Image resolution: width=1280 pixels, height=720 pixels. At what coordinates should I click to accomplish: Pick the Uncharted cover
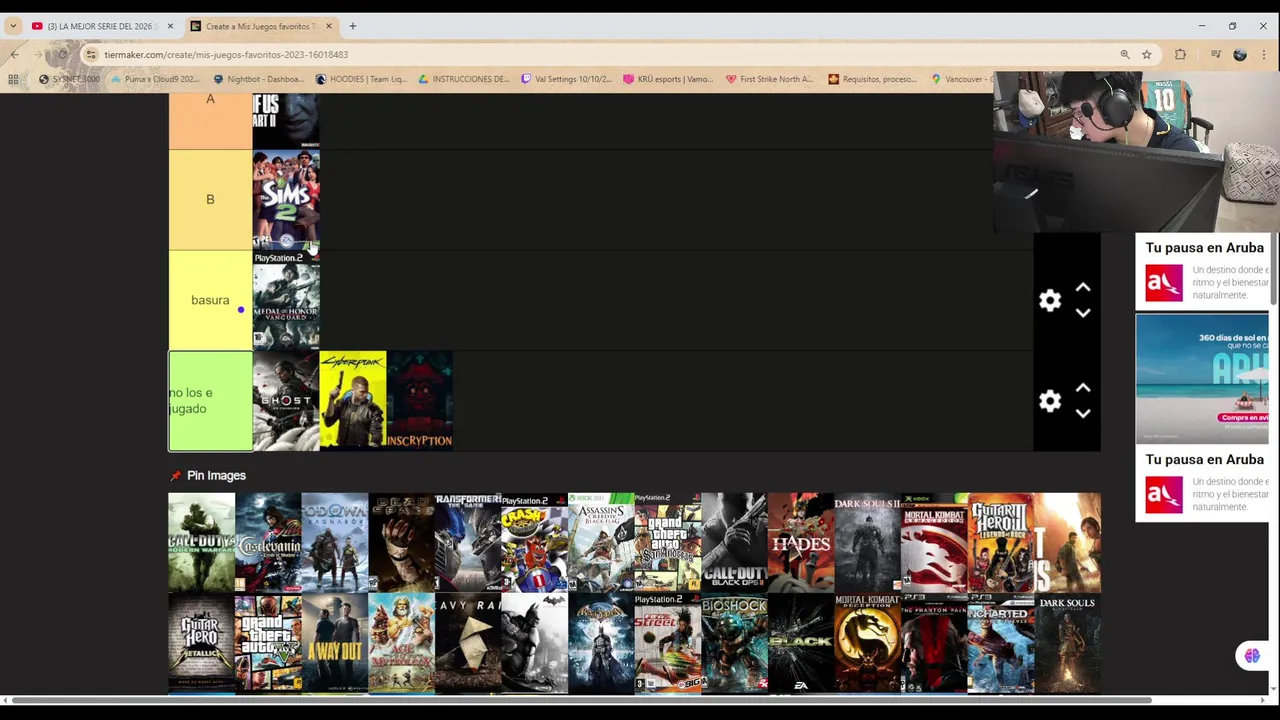click(1001, 643)
